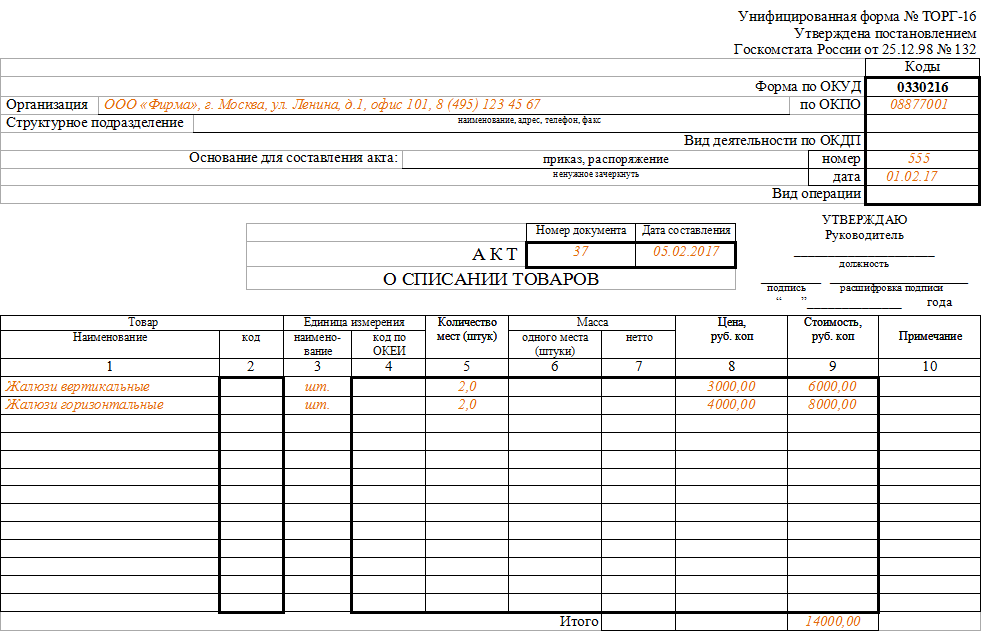Select the price cell 4000,00
984x634 pixels.
point(731,405)
